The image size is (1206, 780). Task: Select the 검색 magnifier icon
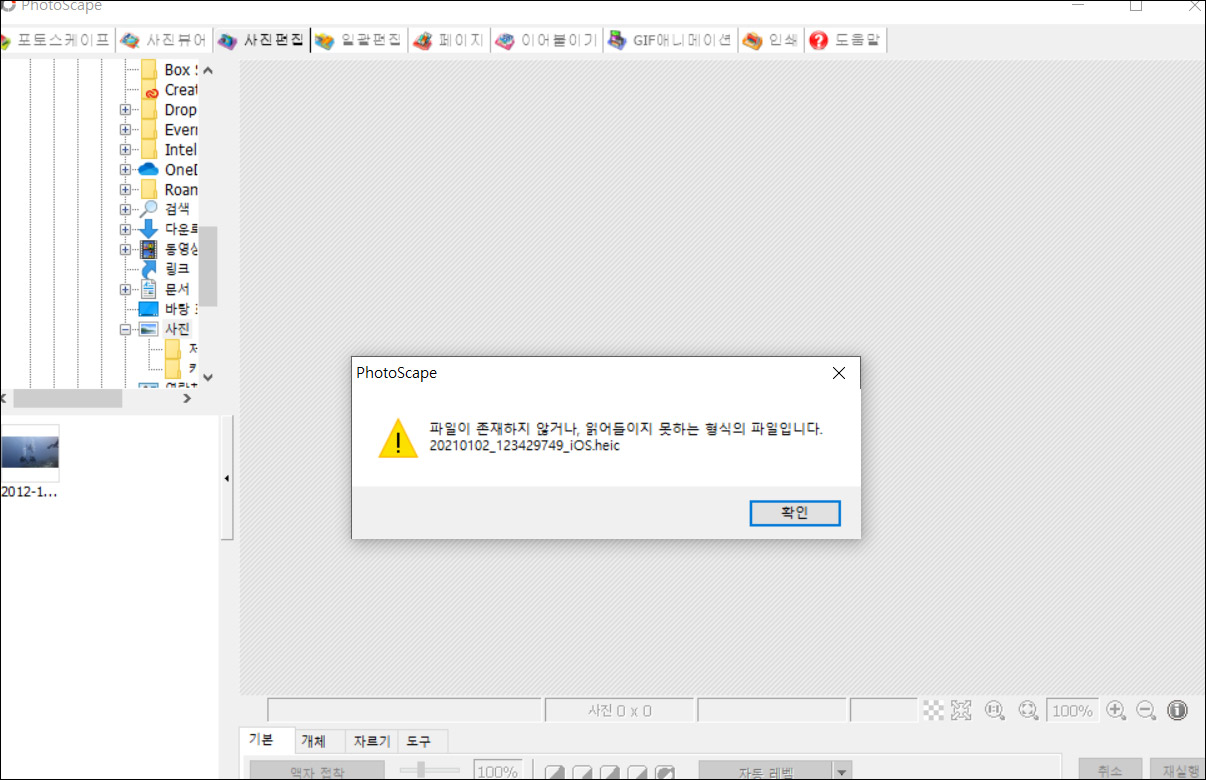coord(149,209)
